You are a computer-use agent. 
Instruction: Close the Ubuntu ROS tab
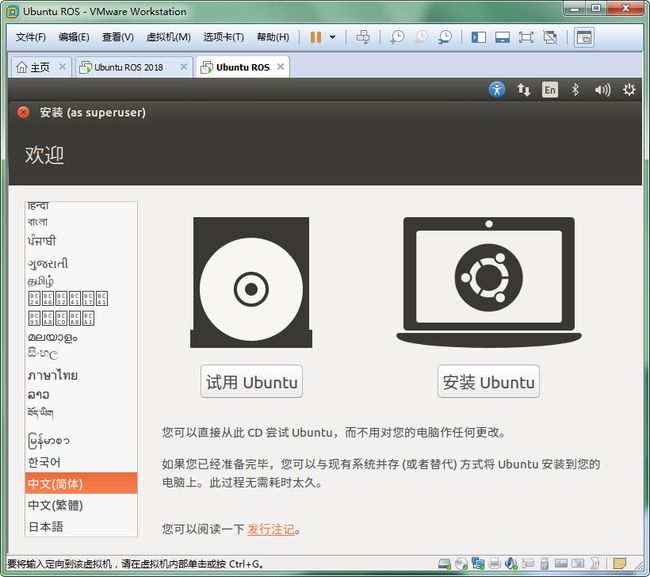coord(281,67)
